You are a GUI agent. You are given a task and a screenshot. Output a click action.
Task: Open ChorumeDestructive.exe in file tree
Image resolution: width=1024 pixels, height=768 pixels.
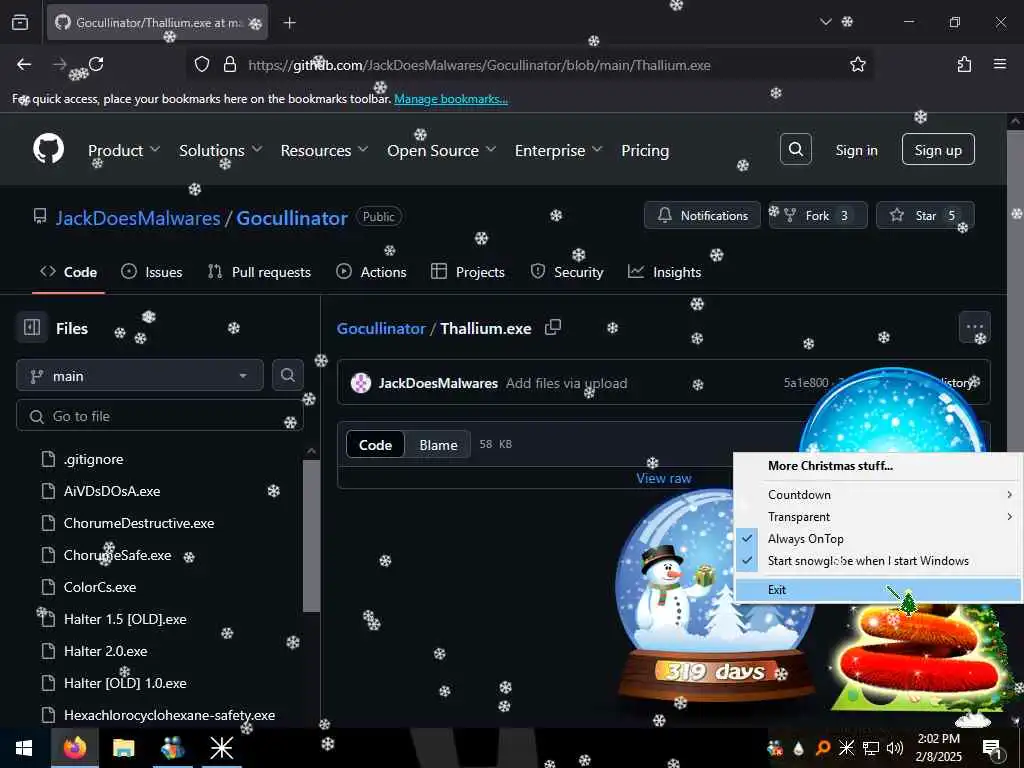tap(138, 523)
